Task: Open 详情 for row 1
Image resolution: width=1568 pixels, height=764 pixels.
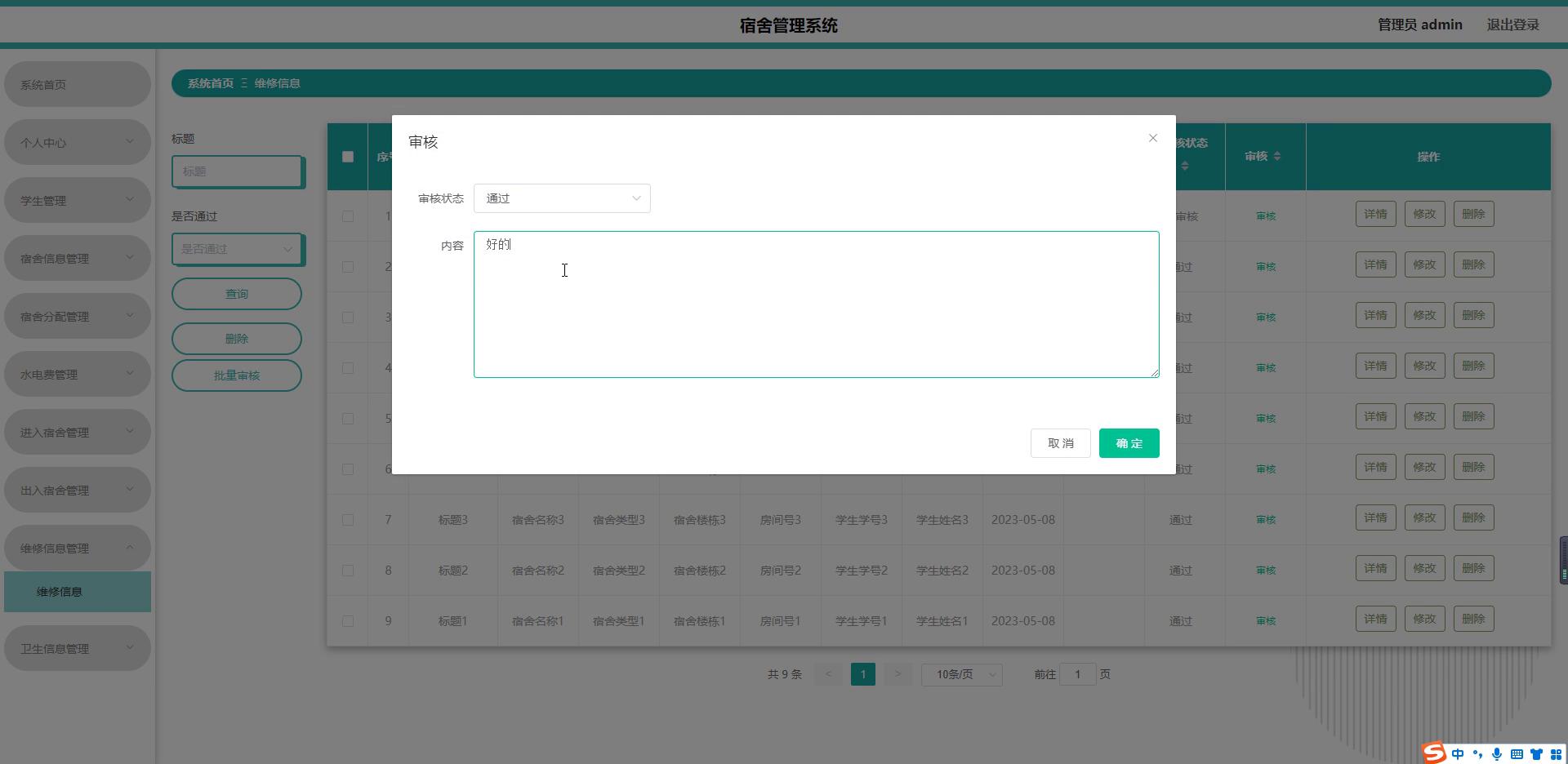Action: tap(1376, 214)
